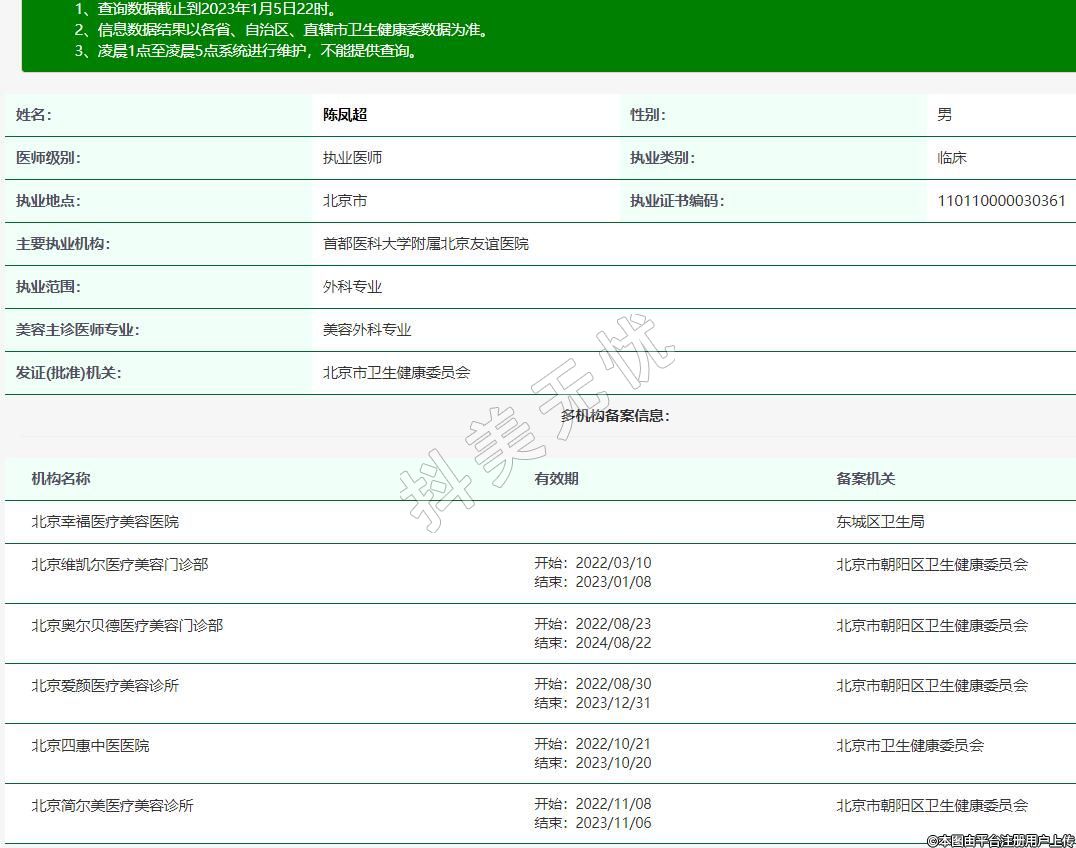Click the 北京四惠中医医院 entry

(x=90, y=746)
